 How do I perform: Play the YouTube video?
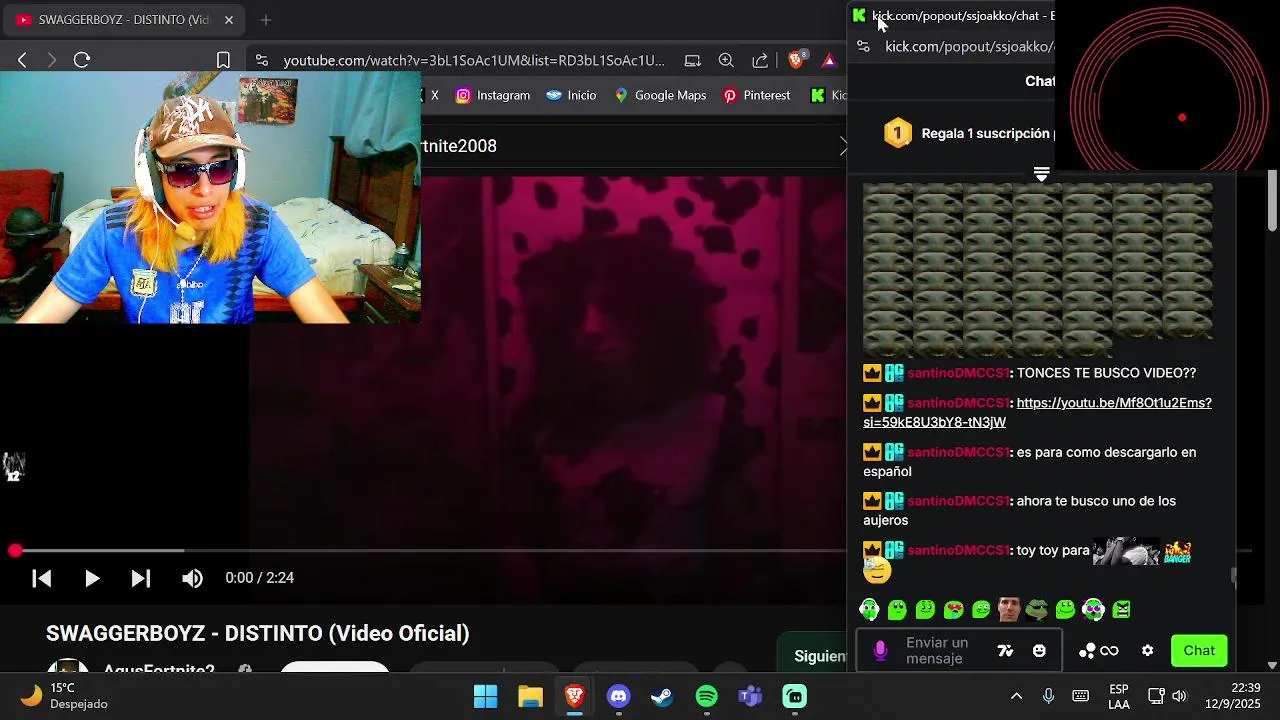[91, 578]
